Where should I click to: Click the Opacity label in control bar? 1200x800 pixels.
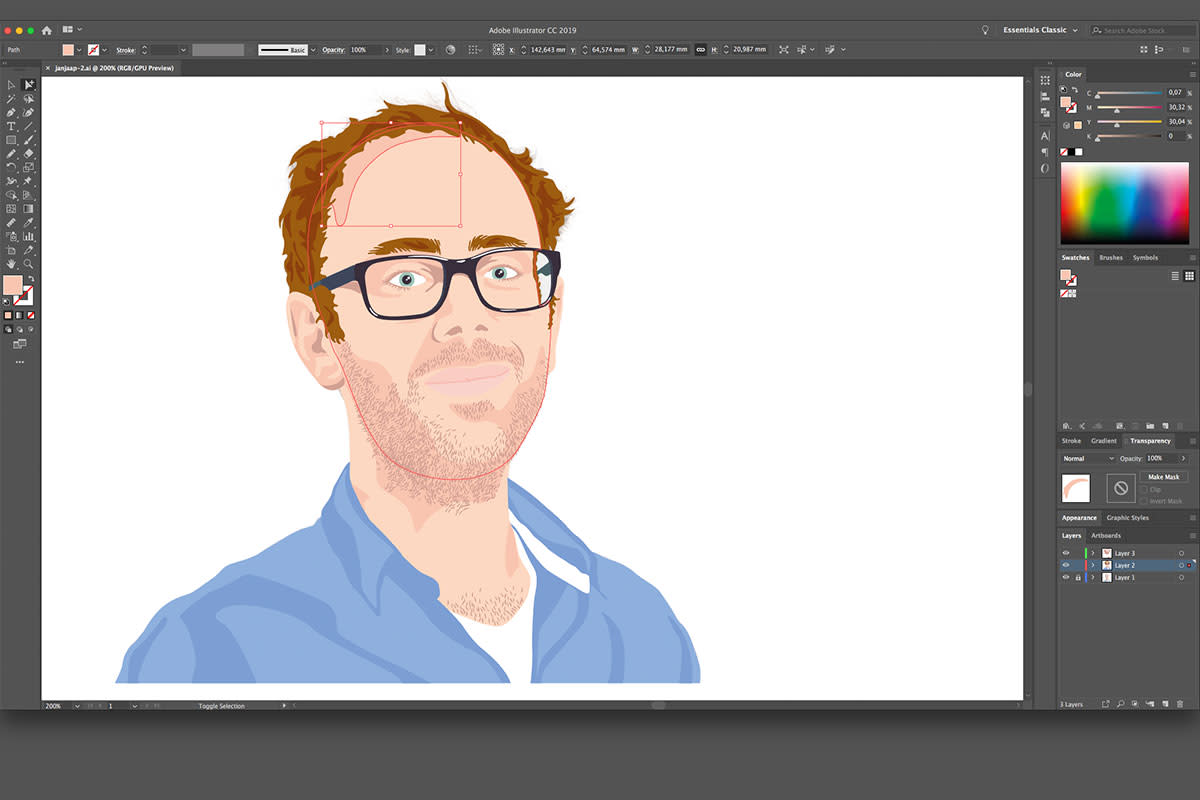[x=333, y=49]
